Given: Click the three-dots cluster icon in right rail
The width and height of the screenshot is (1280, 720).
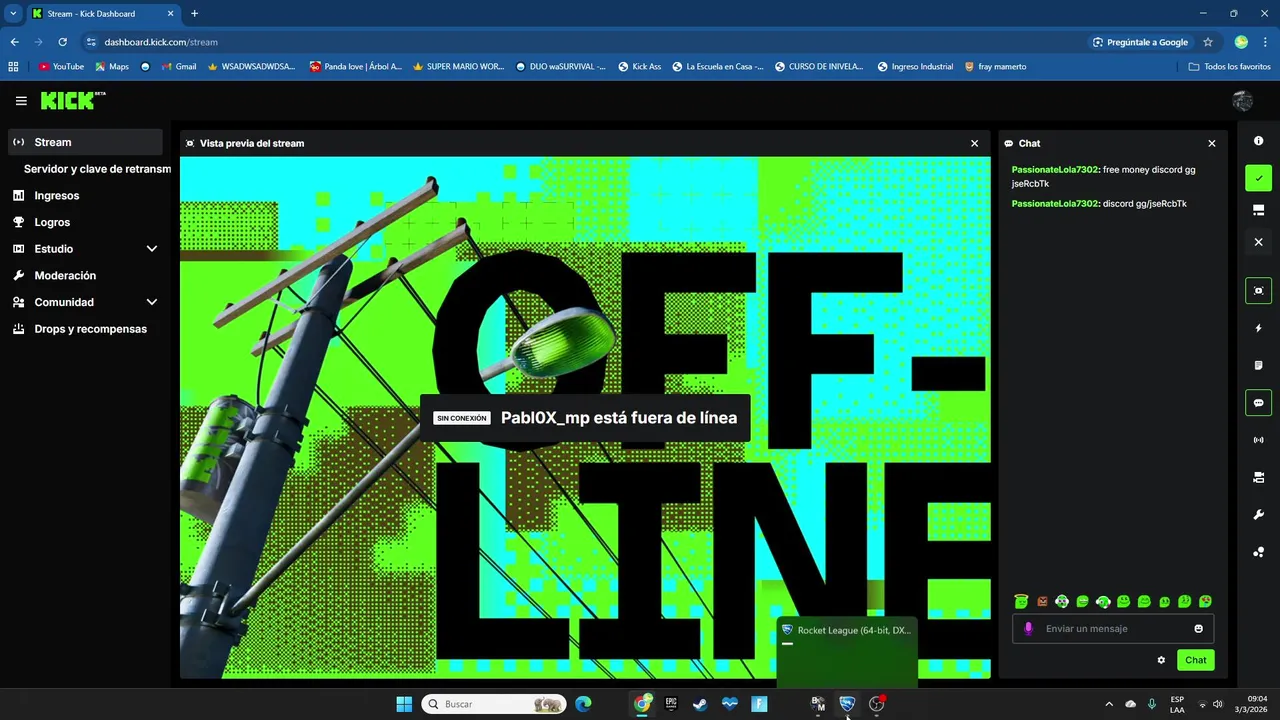Looking at the screenshot, I should (x=1258, y=552).
